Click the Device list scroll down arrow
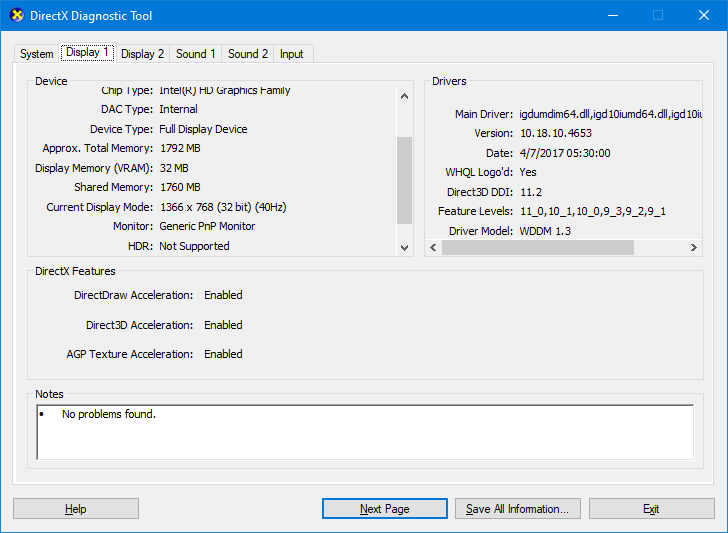Screen dimensions: 728x533 (405, 247)
